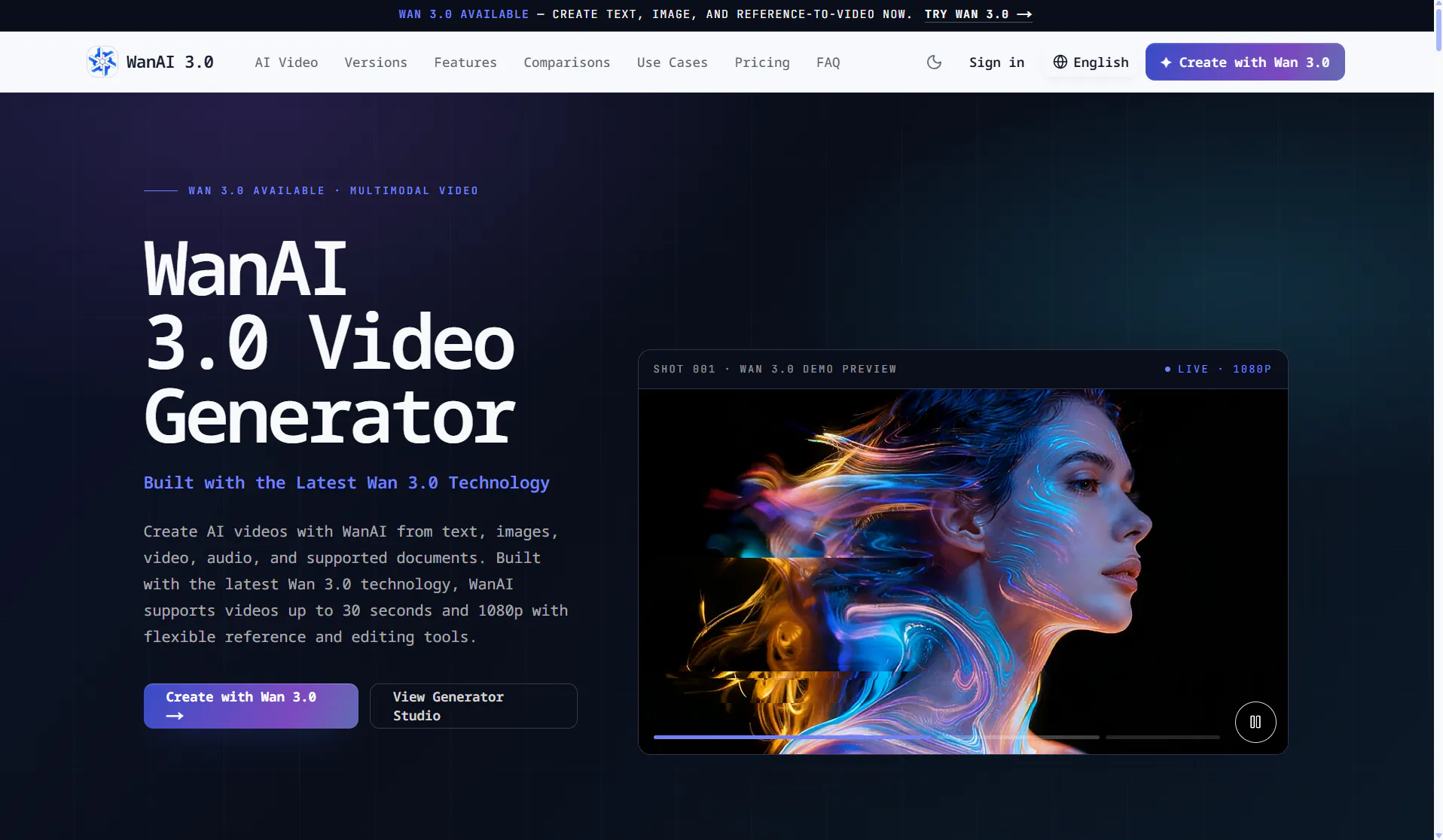1443x840 pixels.
Task: Click the WanAI 3.0 brand name
Action: click(x=170, y=62)
